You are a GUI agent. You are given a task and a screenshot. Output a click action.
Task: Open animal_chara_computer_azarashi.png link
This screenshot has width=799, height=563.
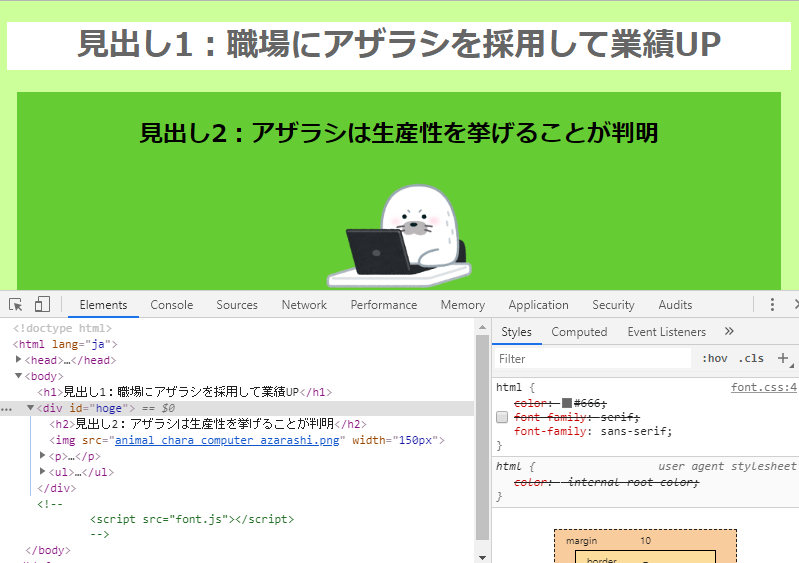(x=227, y=440)
